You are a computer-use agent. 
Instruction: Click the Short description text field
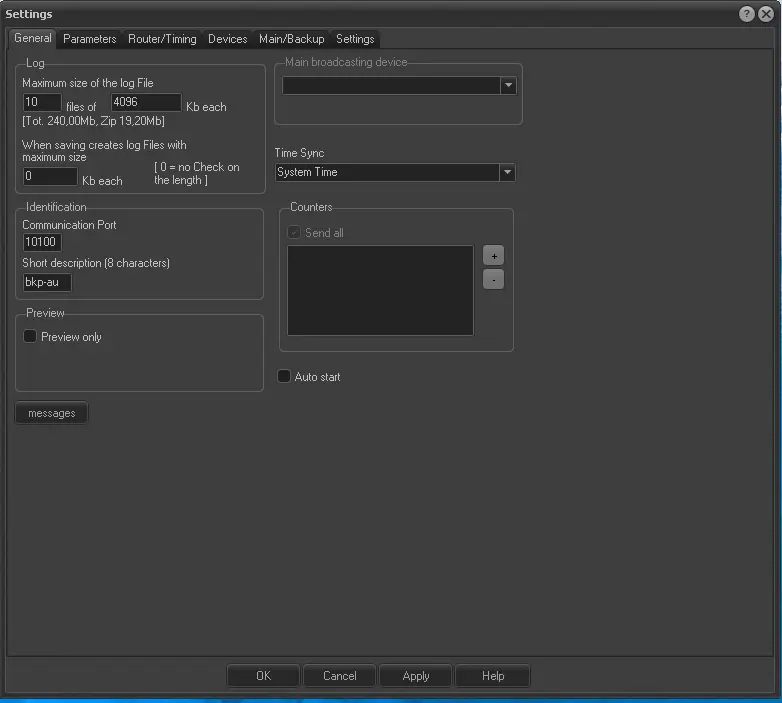click(47, 282)
